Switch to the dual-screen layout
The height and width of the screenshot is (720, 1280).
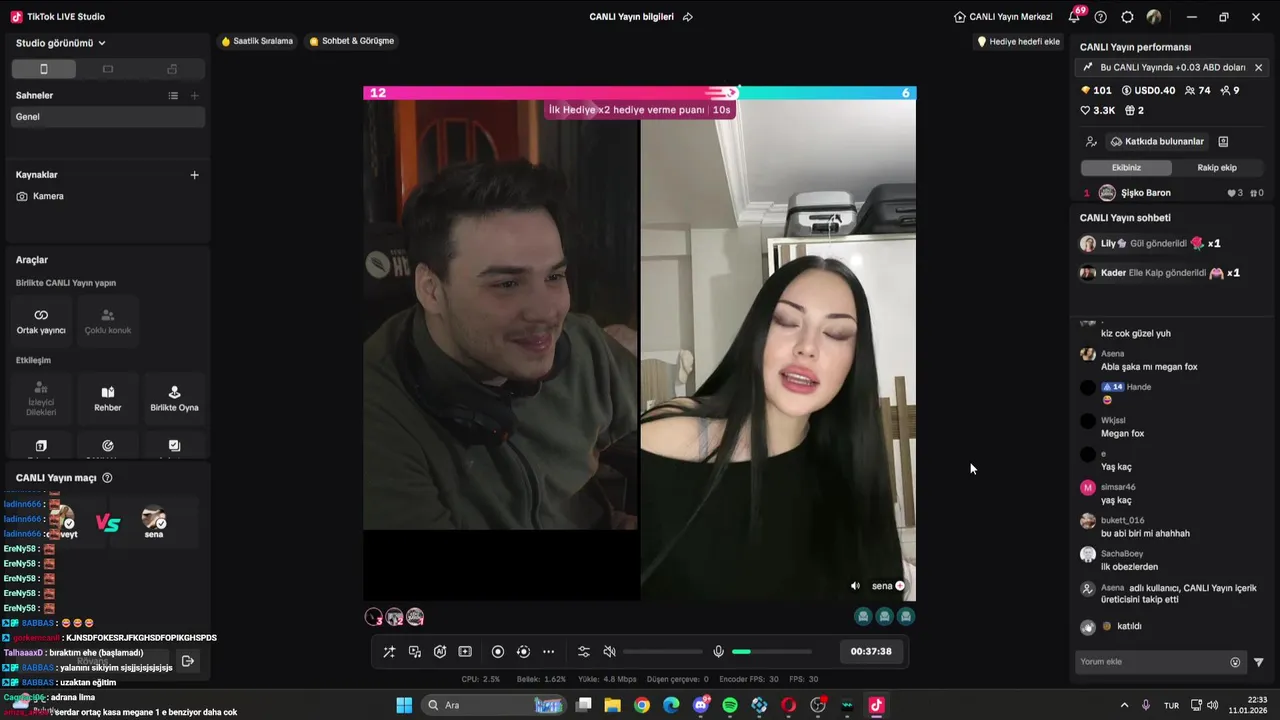click(x=172, y=69)
